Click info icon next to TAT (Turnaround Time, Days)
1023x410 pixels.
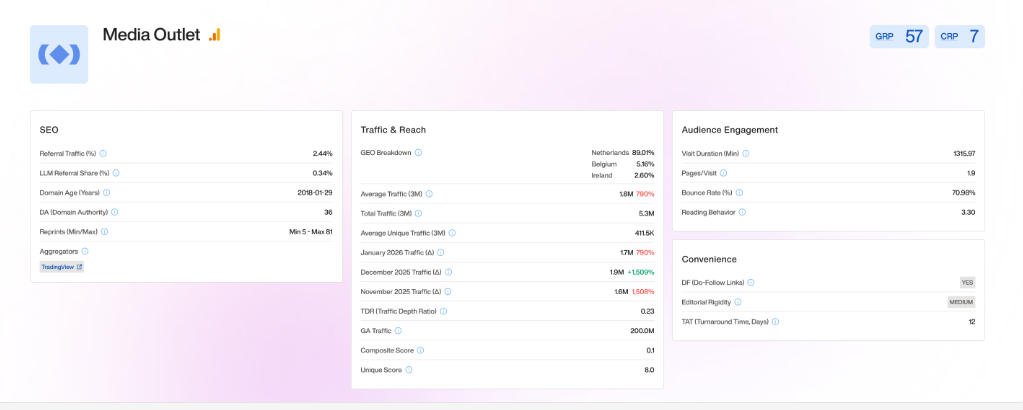click(775, 321)
